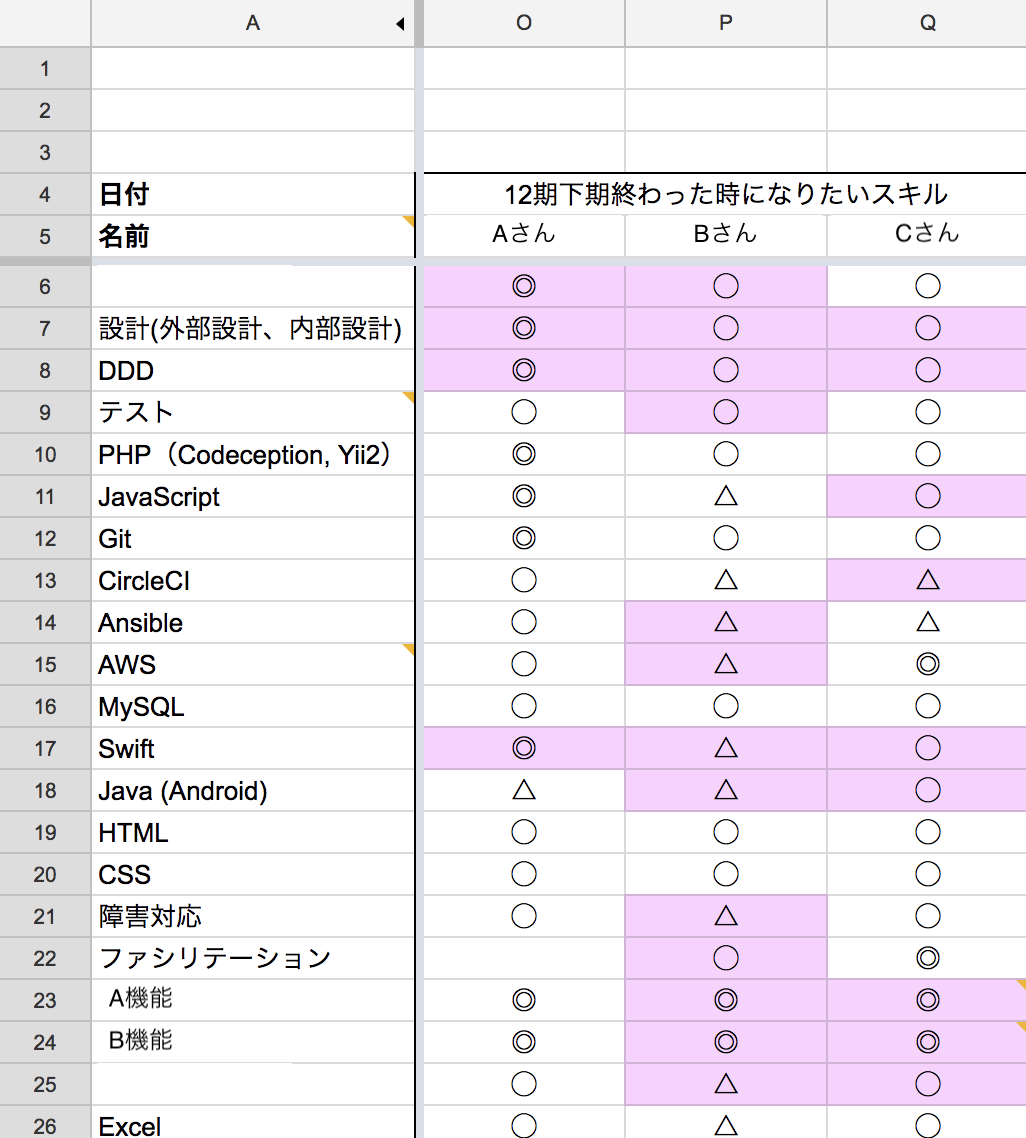This screenshot has height=1138, width=1026.
Task: Click the Git cell
Action: pyautogui.click(x=253, y=539)
